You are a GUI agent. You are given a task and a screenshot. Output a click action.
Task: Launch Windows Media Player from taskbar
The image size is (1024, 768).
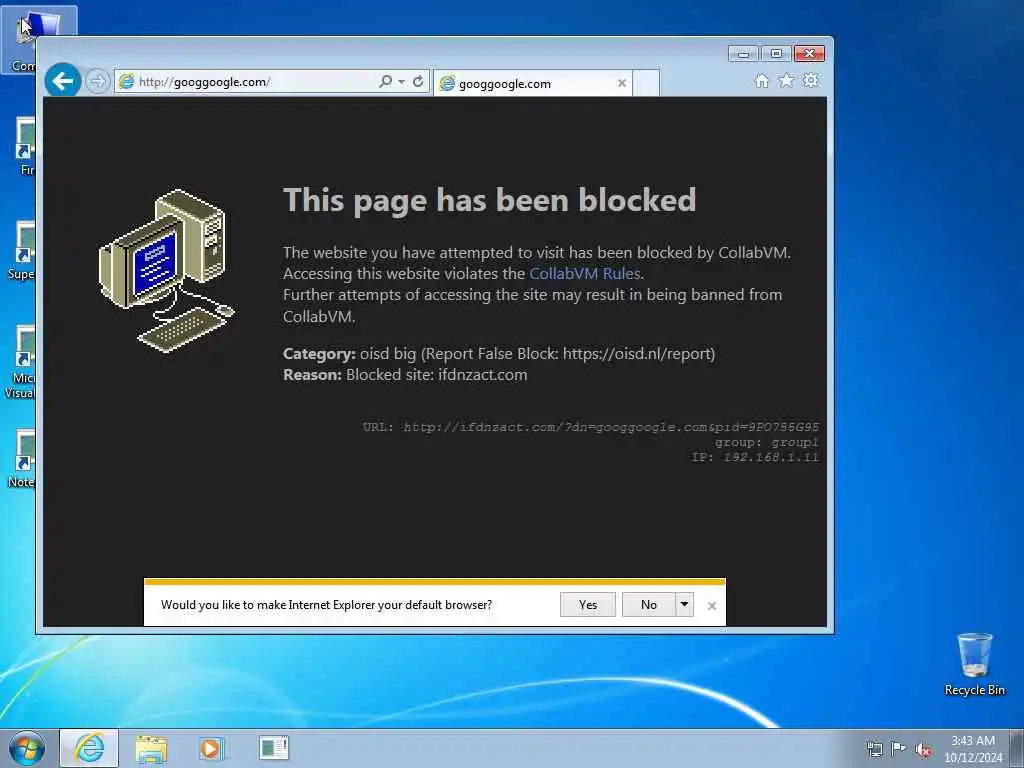[x=211, y=748]
